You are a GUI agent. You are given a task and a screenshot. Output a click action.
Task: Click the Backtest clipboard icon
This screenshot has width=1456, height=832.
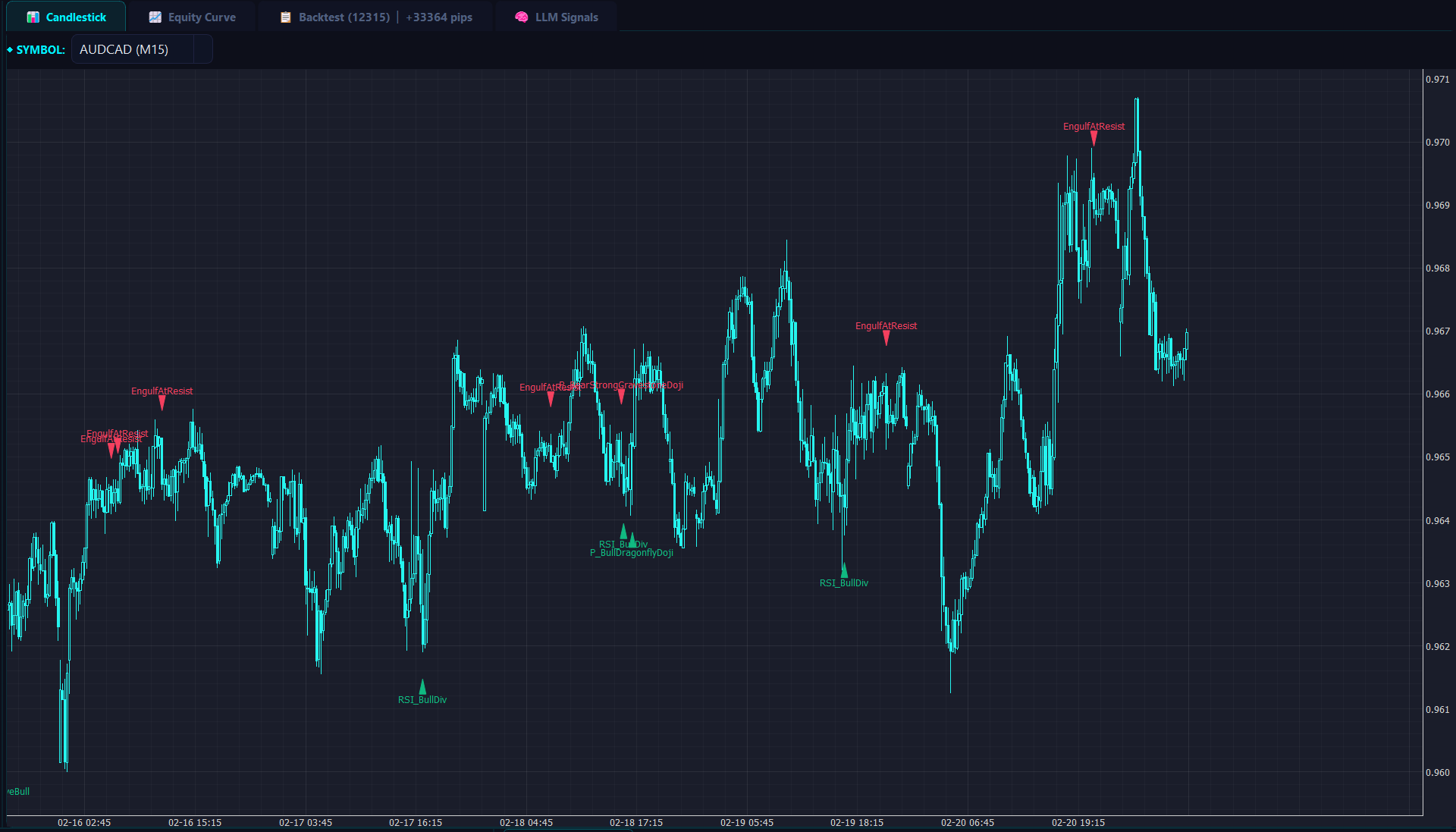[x=286, y=17]
